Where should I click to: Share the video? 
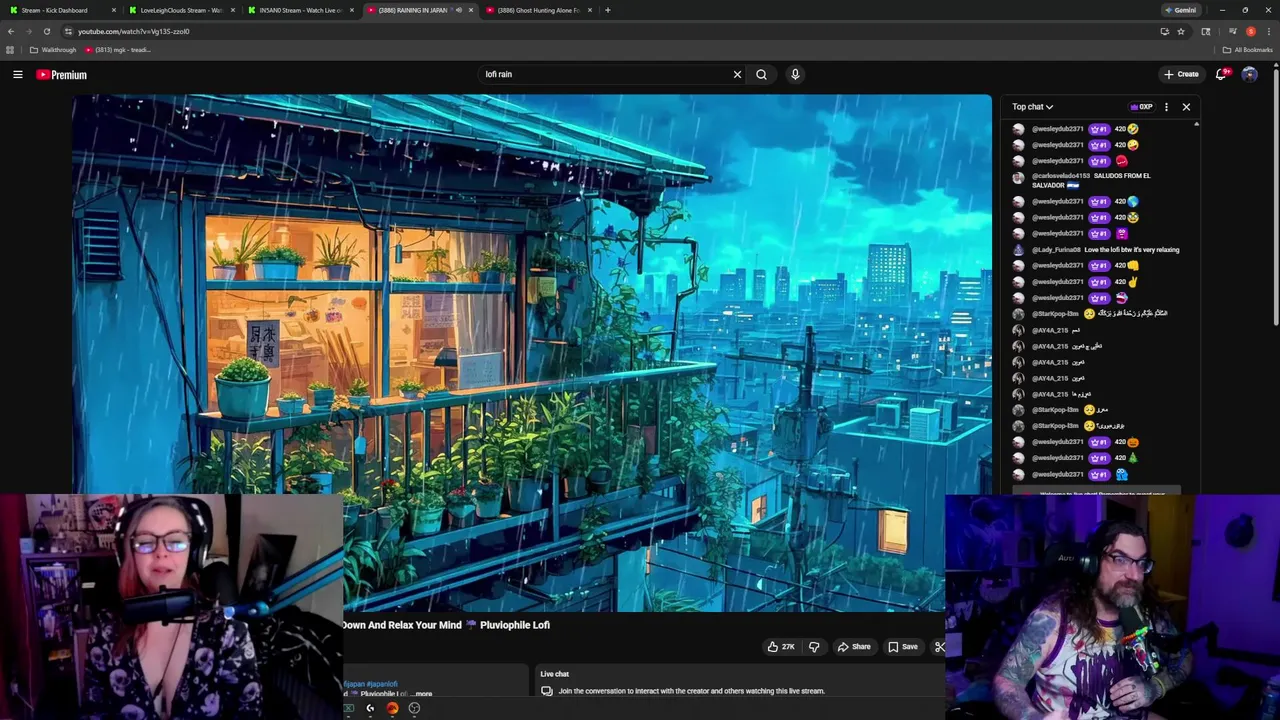pos(854,647)
